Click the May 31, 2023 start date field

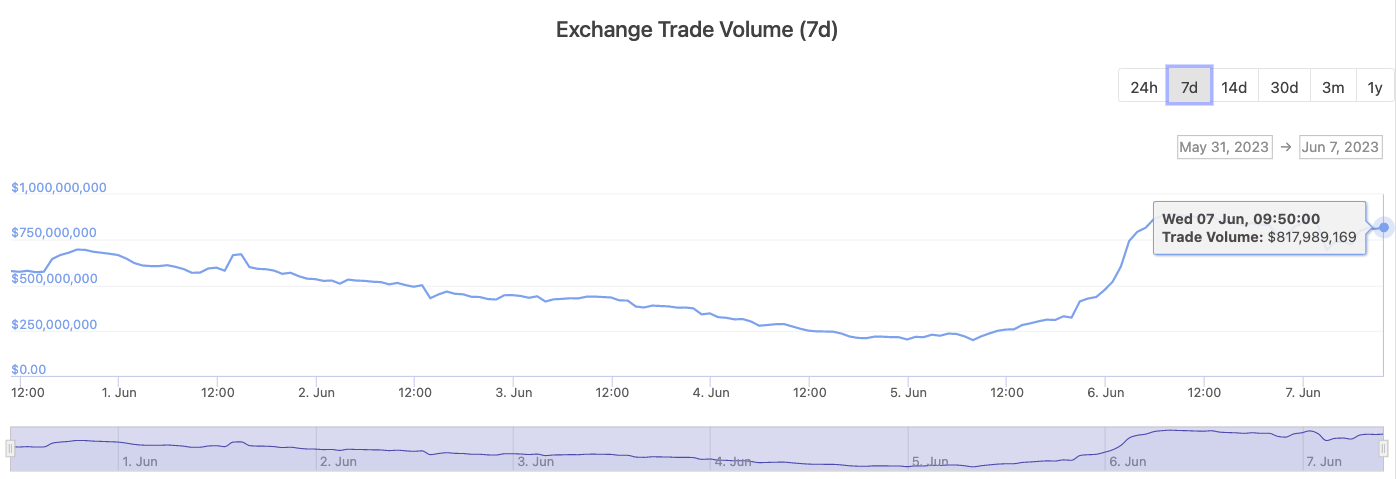(1224, 147)
